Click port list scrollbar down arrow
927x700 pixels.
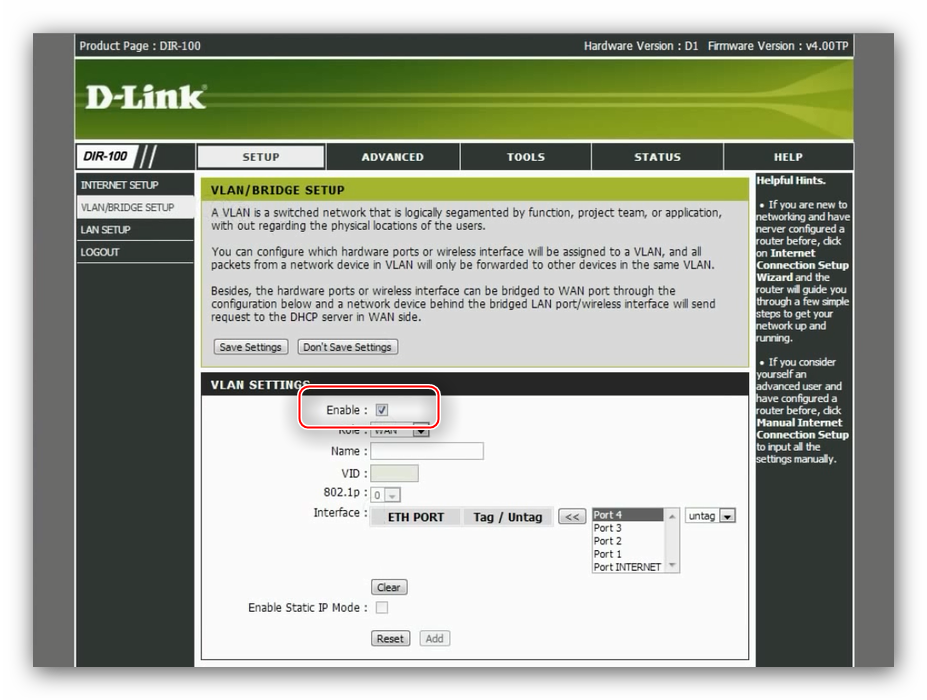point(672,566)
